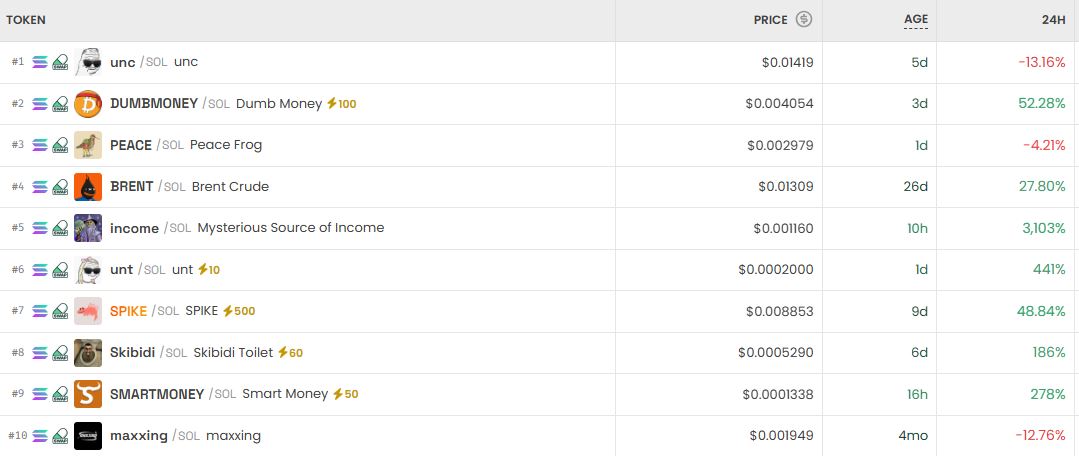This screenshot has height=456, width=1079.
Task: Click the PumpSwap icon beside DUMBMONEY
Action: 60,104
